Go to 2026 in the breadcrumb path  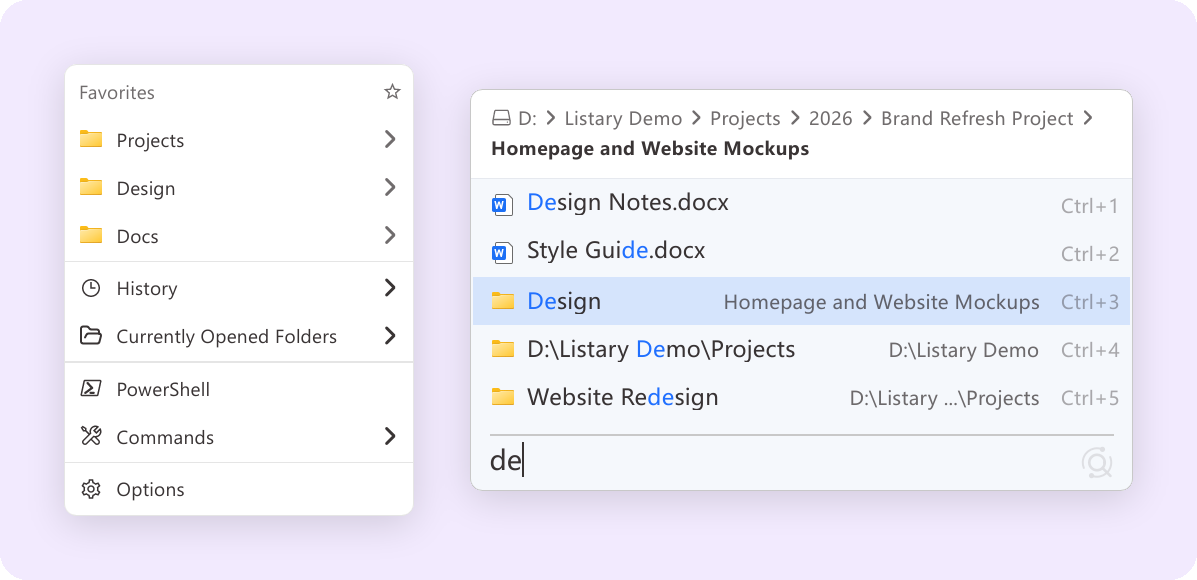831,119
